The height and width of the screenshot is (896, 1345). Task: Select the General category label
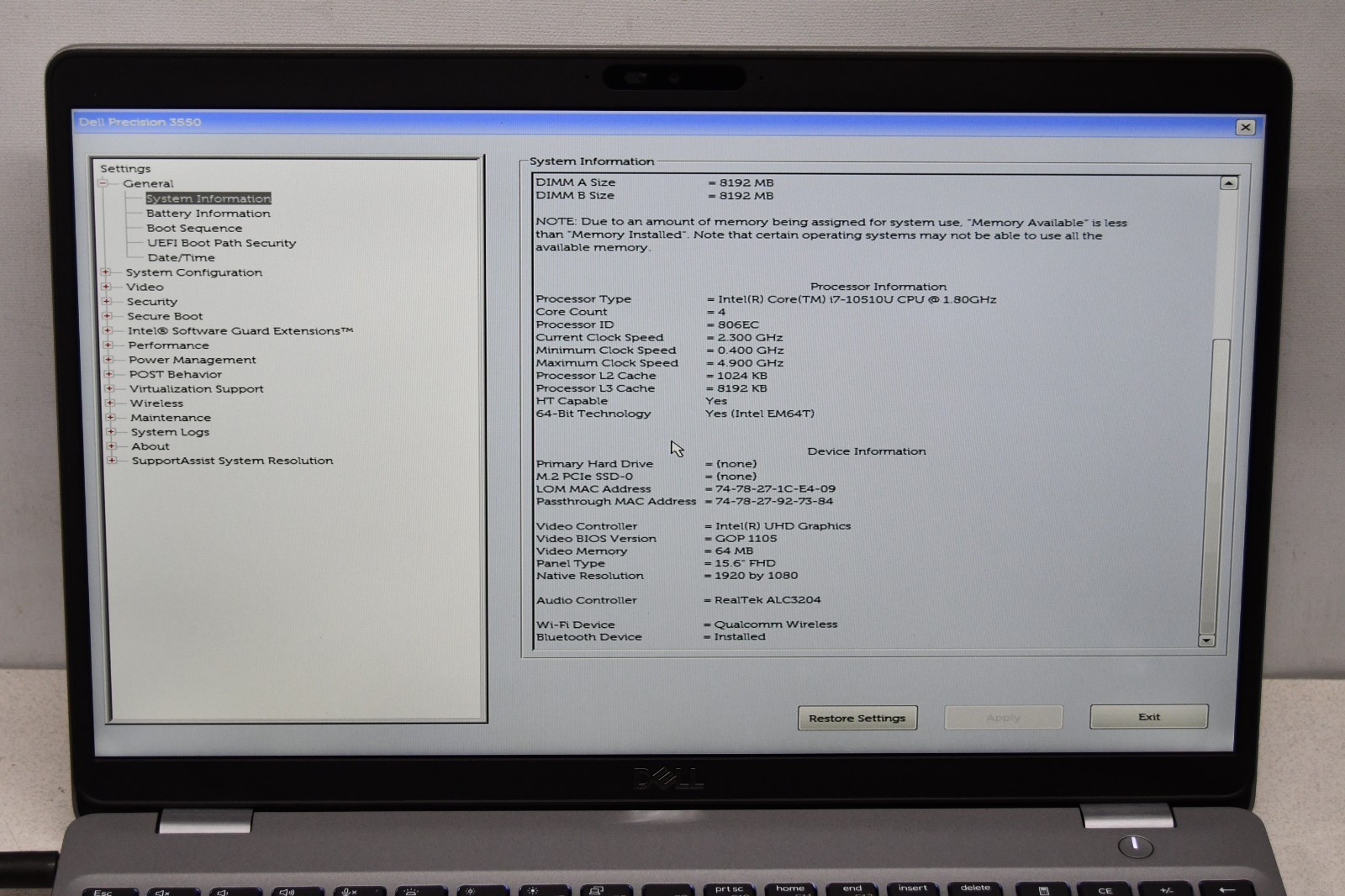point(149,183)
